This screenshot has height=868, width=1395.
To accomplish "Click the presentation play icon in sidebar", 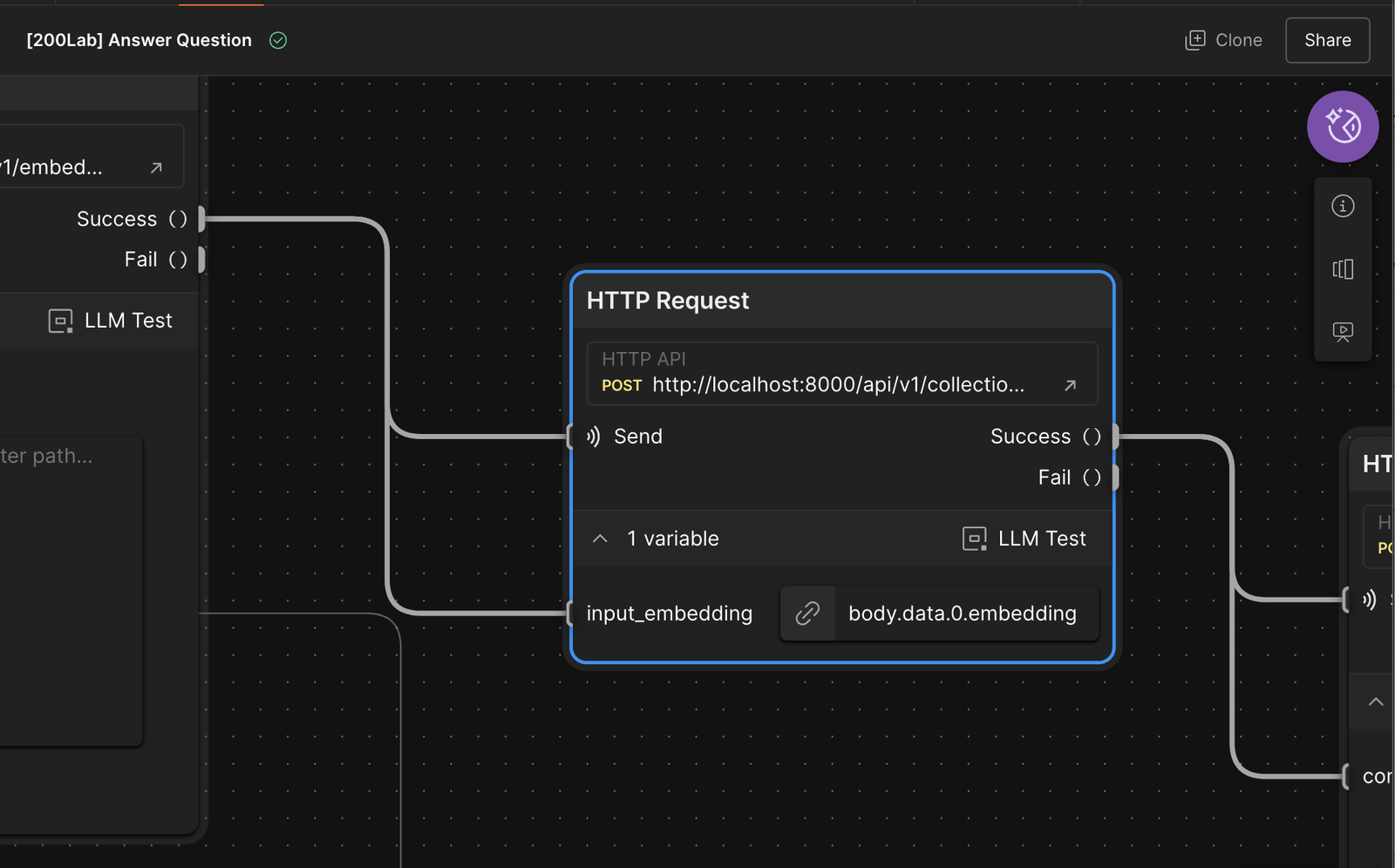I will (x=1342, y=331).
